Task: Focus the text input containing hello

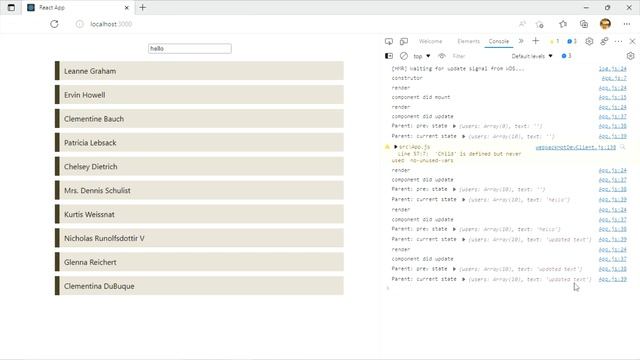Action: click(190, 49)
